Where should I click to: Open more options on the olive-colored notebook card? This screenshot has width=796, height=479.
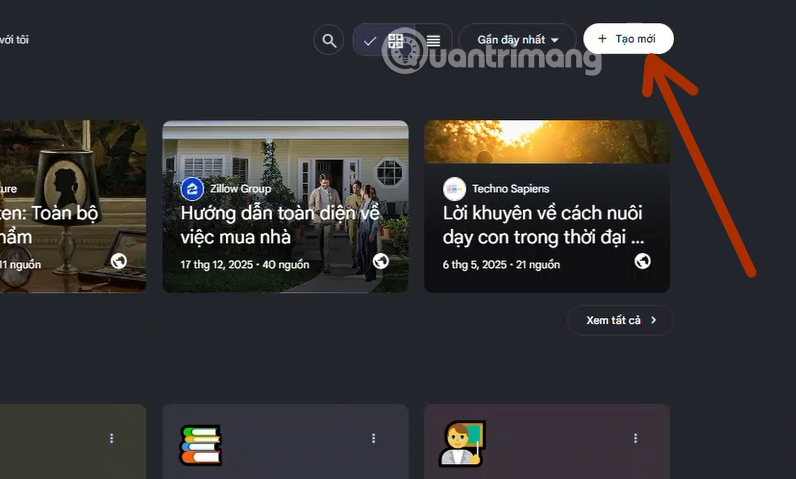click(112, 438)
